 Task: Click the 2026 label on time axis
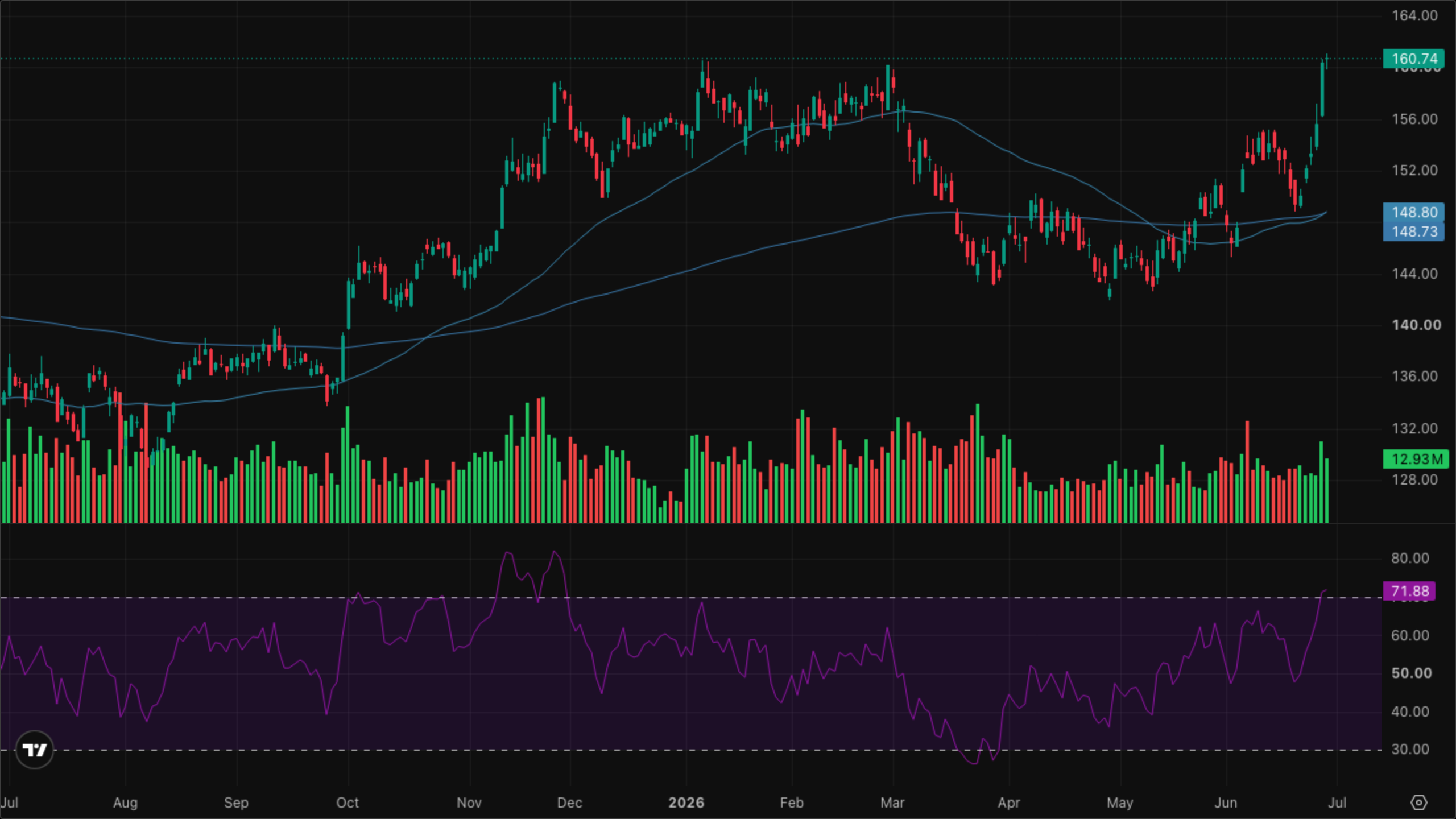(x=686, y=803)
